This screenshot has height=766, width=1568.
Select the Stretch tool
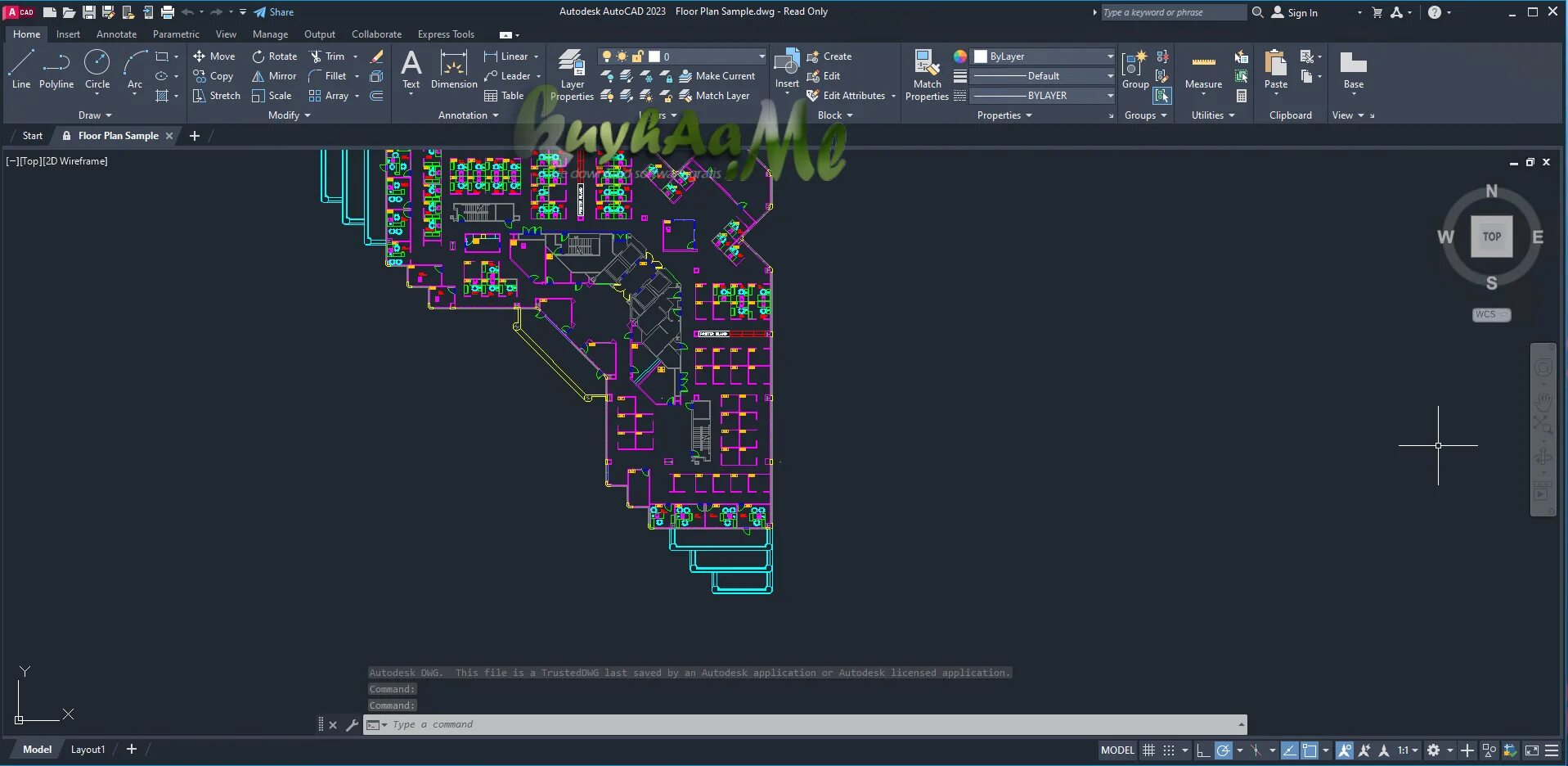(x=217, y=96)
